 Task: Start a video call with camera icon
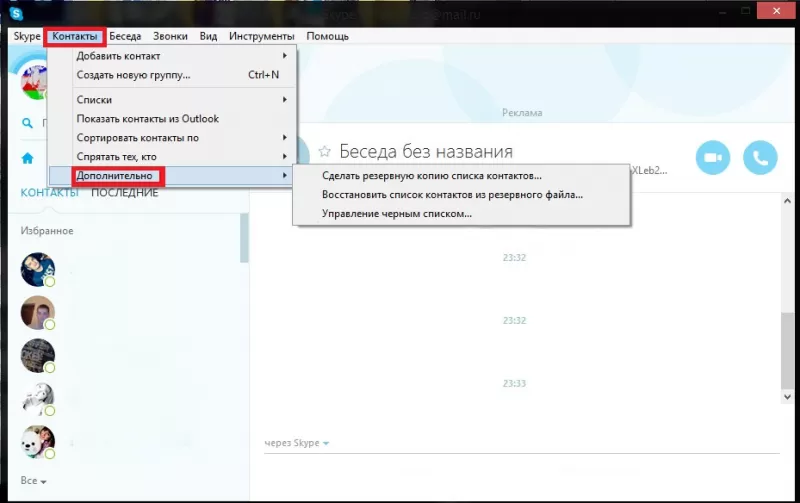[713, 158]
